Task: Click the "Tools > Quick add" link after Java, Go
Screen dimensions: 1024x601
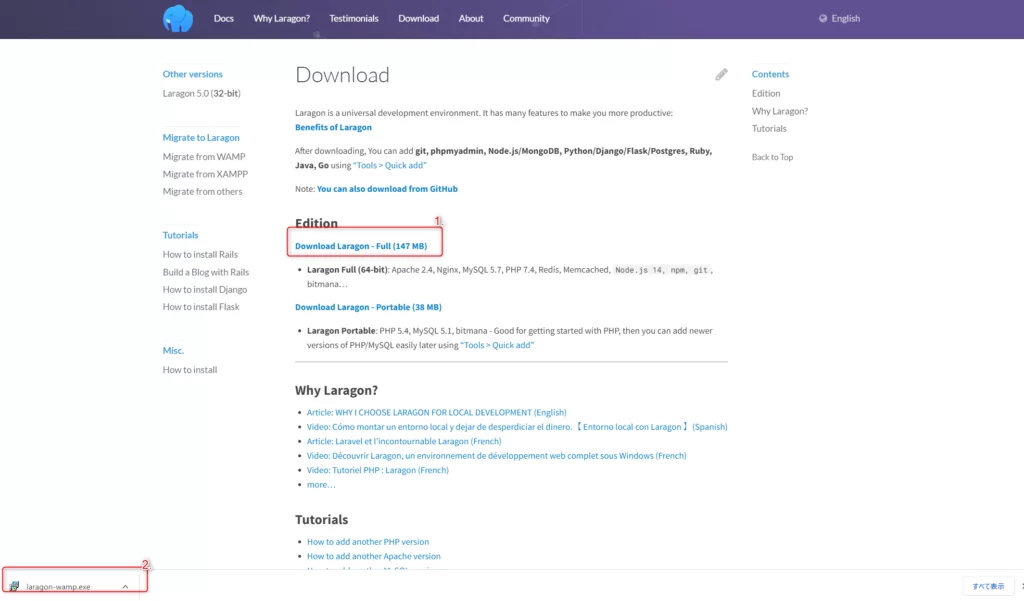Action: pos(390,165)
